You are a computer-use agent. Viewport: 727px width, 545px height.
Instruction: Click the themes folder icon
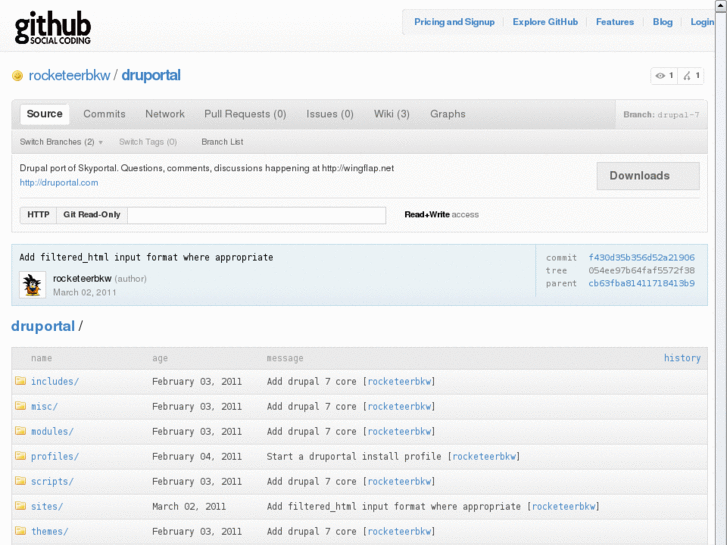pyautogui.click(x=20, y=531)
